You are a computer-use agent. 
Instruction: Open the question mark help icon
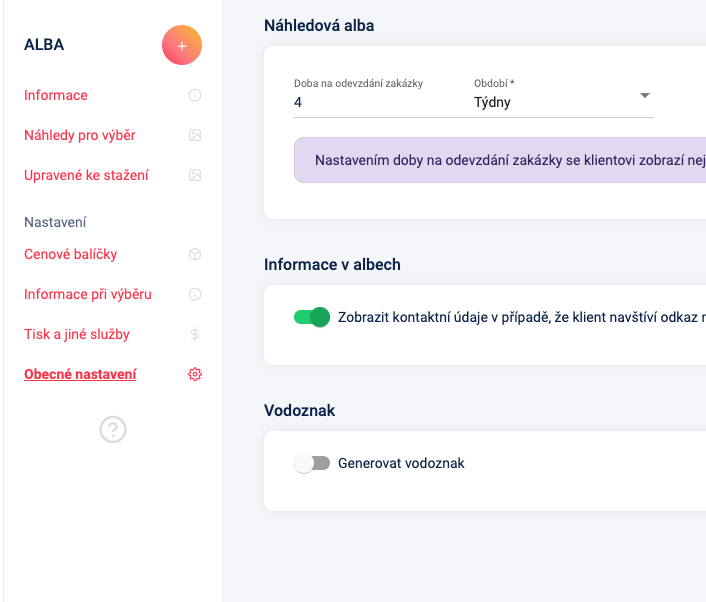tap(113, 429)
